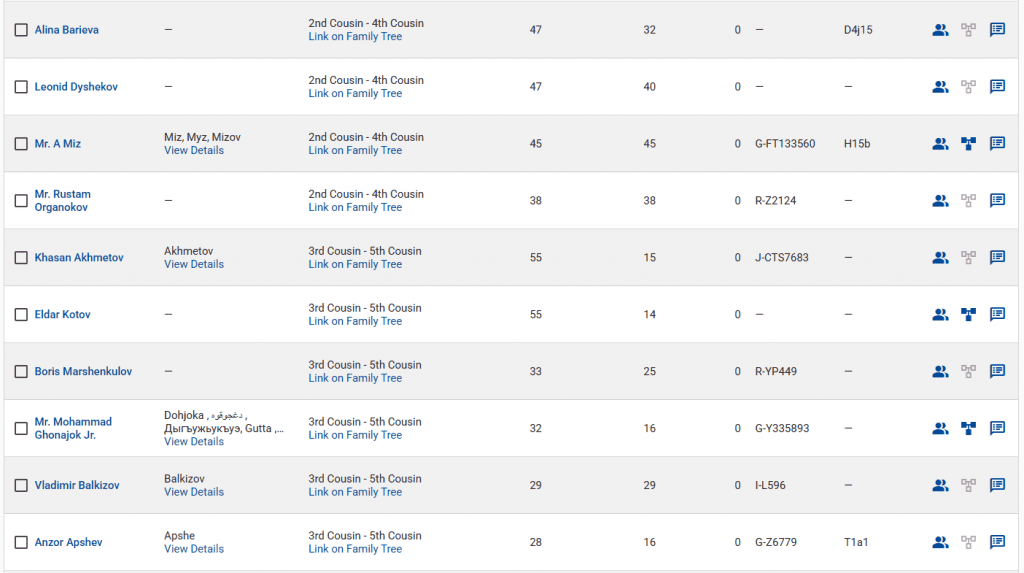This screenshot has width=1024, height=573.
Task: Tick the checkbox beside Mr. A Miz
Action: click(x=21, y=144)
